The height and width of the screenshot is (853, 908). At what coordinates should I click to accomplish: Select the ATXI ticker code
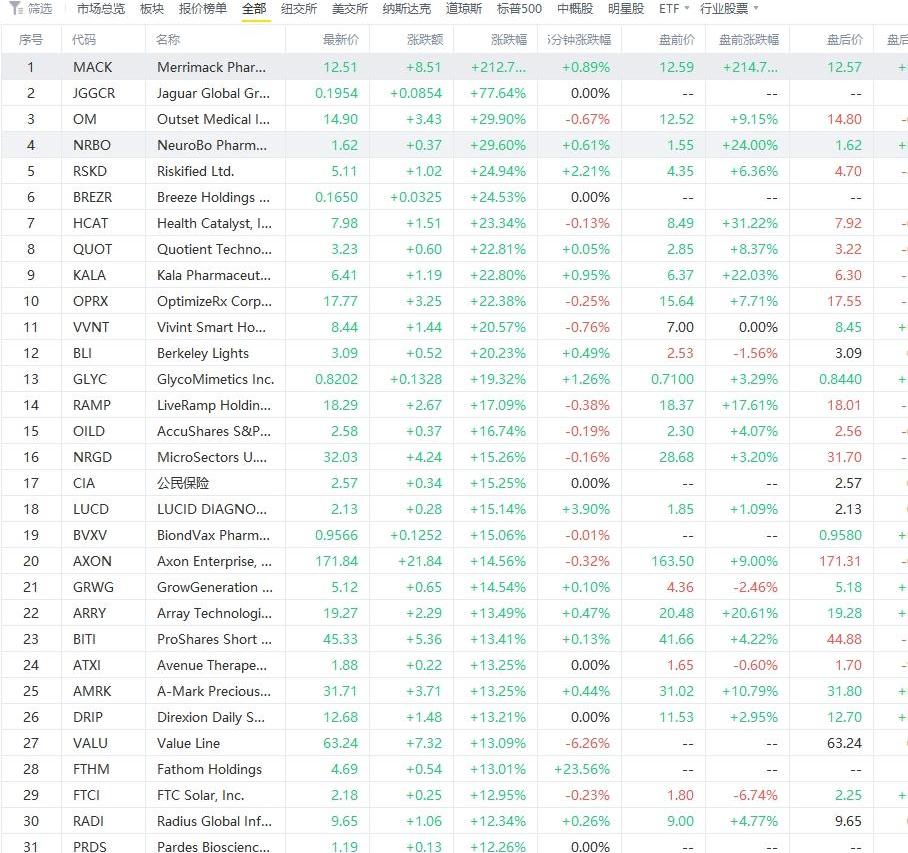coord(87,665)
